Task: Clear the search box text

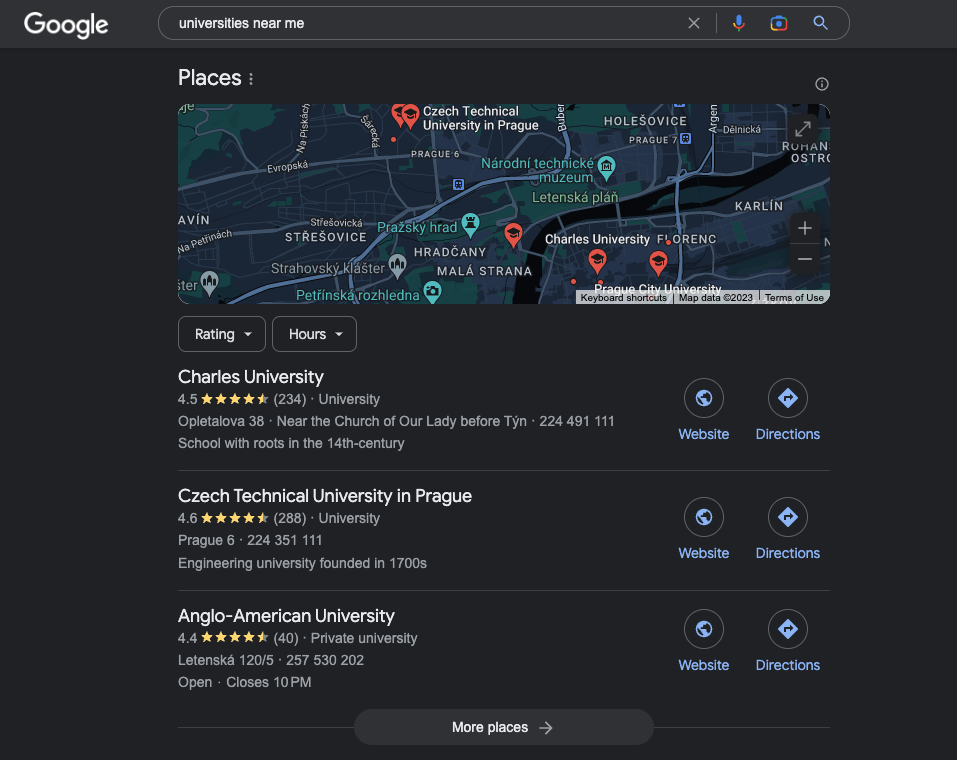Action: coord(693,23)
